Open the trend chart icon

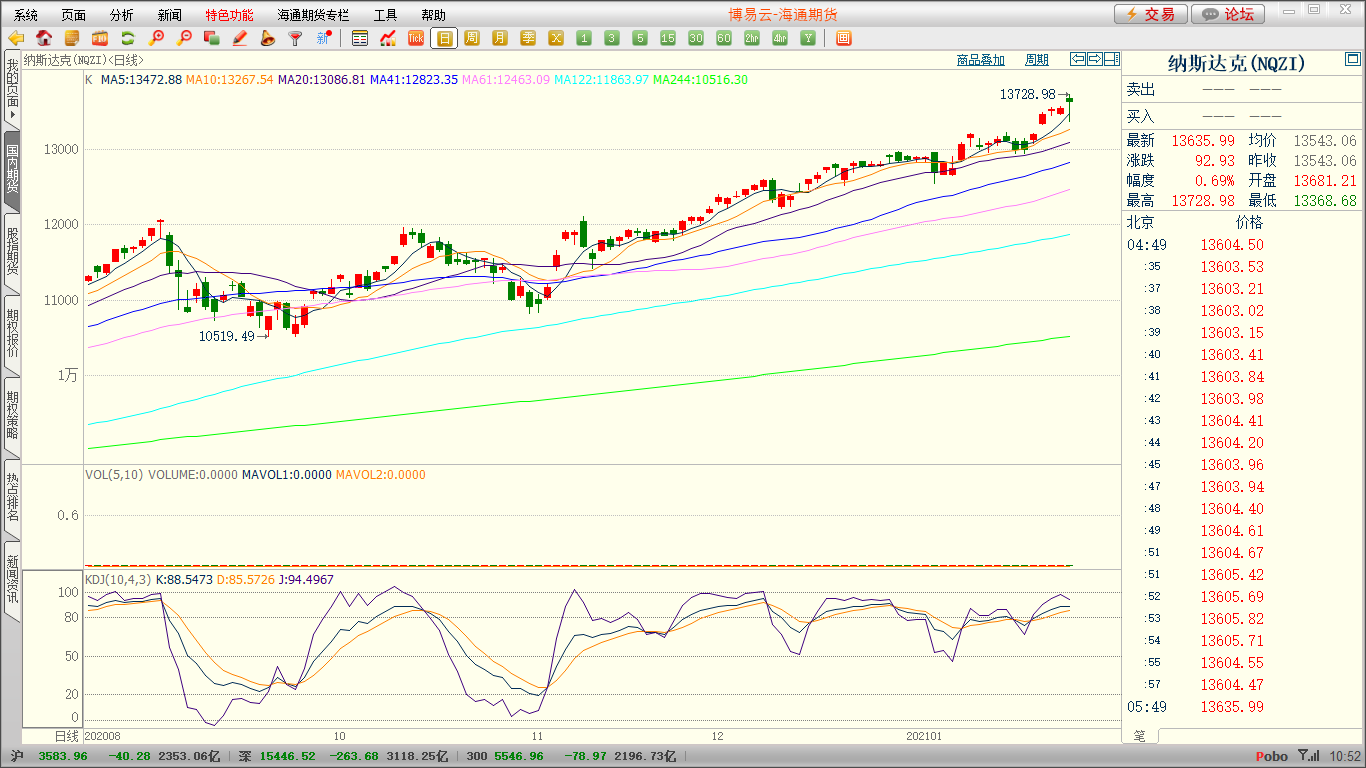point(388,38)
